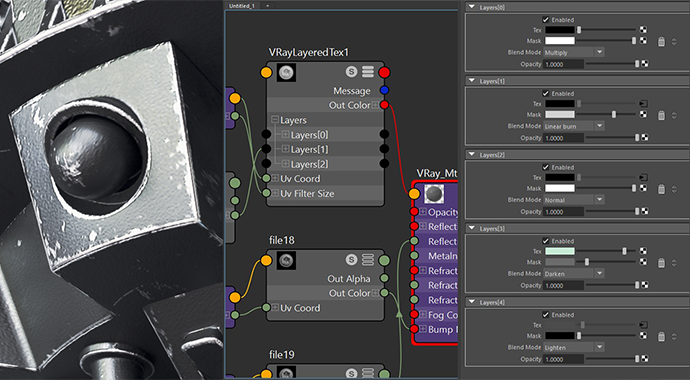The image size is (690, 380).
Task: Toggle node view mode icon on VRayLayeredTex1
Action: (x=368, y=72)
